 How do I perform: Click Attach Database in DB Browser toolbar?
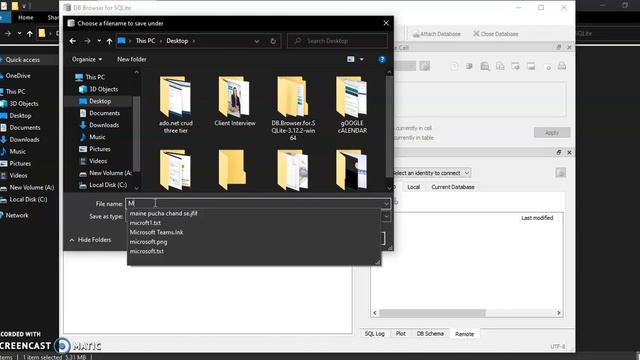click(x=436, y=34)
